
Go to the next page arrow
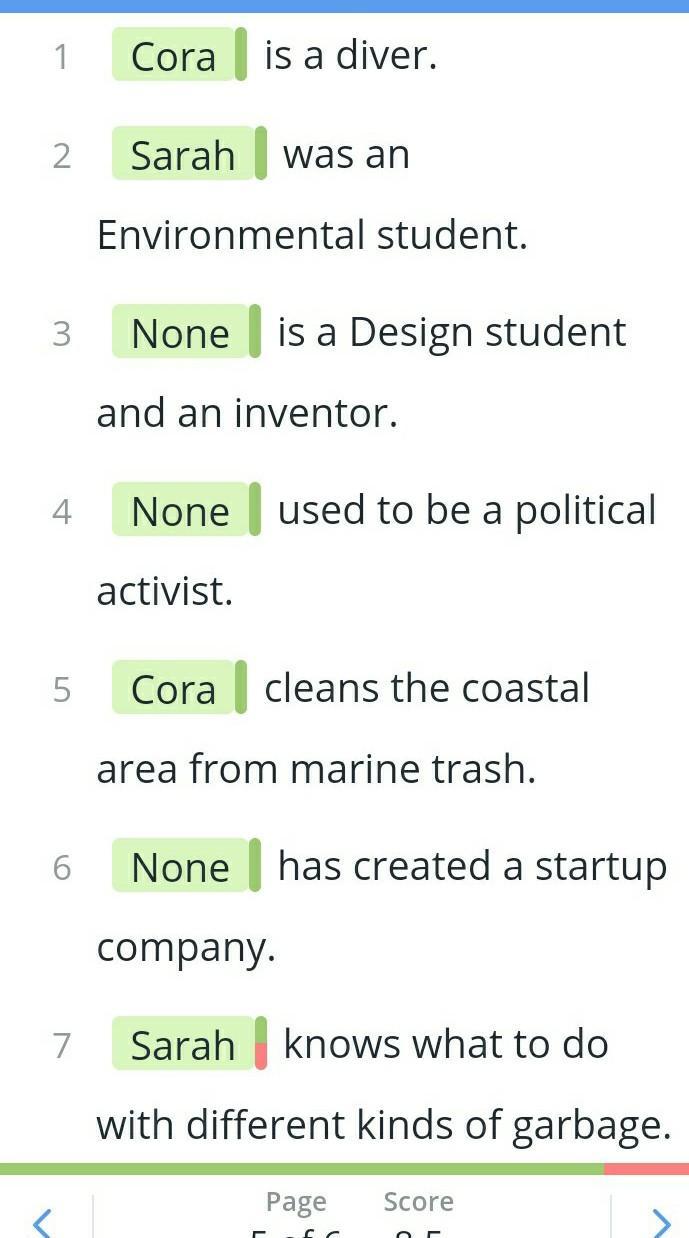click(x=661, y=1221)
